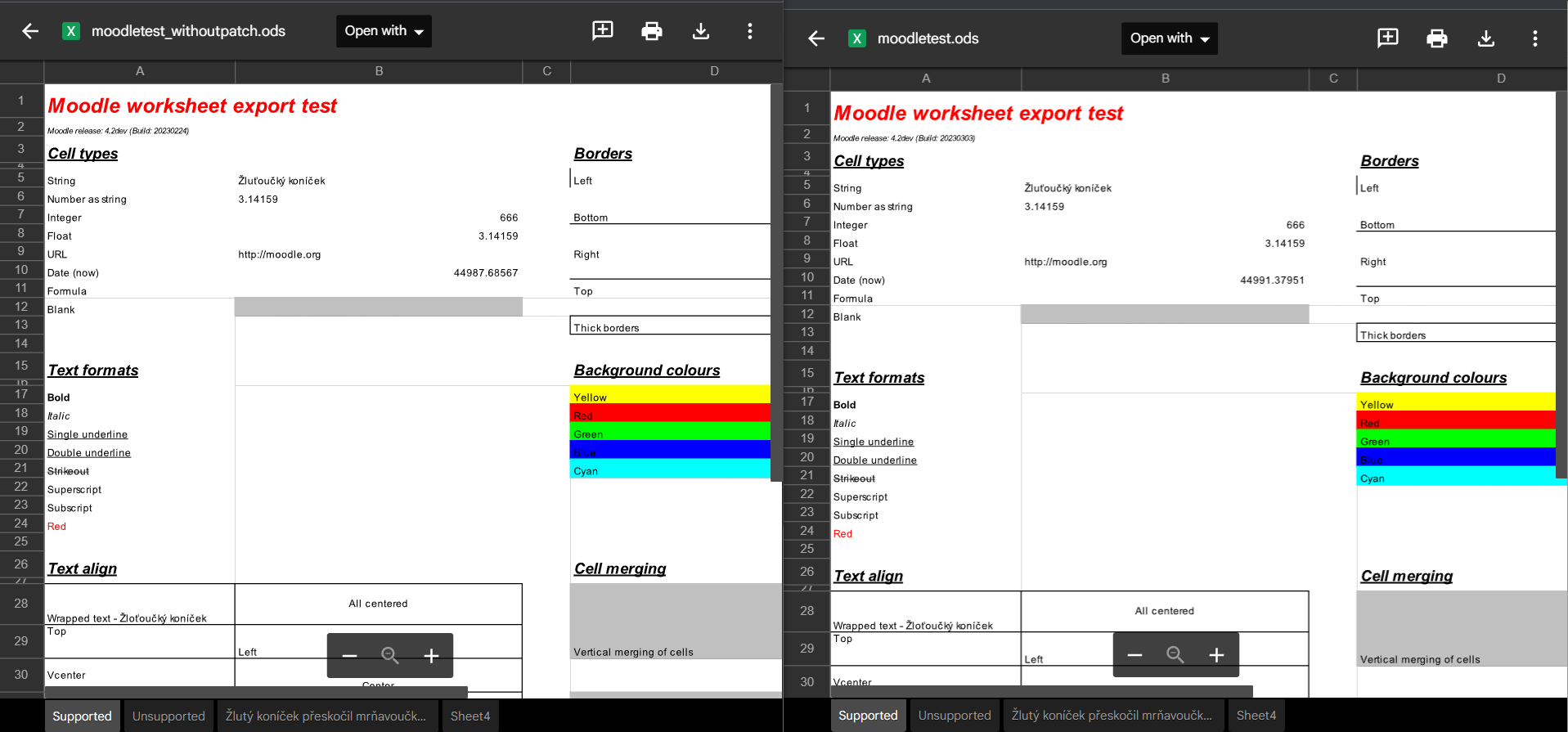
Task: Click http://moodle.org cell in right sheet
Action: tap(1066, 262)
